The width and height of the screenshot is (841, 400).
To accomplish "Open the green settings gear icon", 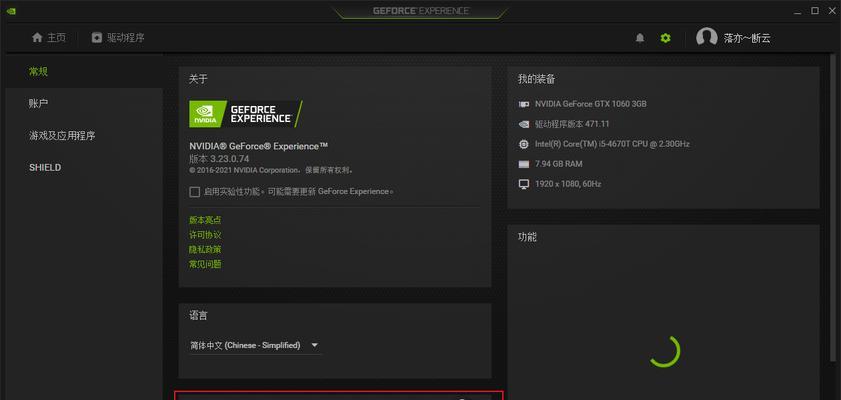I will tap(666, 38).
